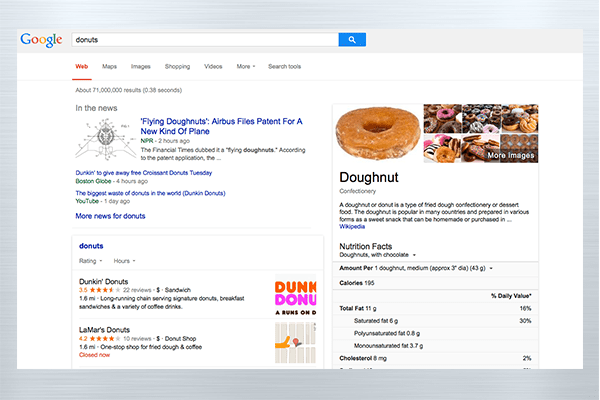
Task: Expand the Rating filter dropdown
Action: pos(91,261)
